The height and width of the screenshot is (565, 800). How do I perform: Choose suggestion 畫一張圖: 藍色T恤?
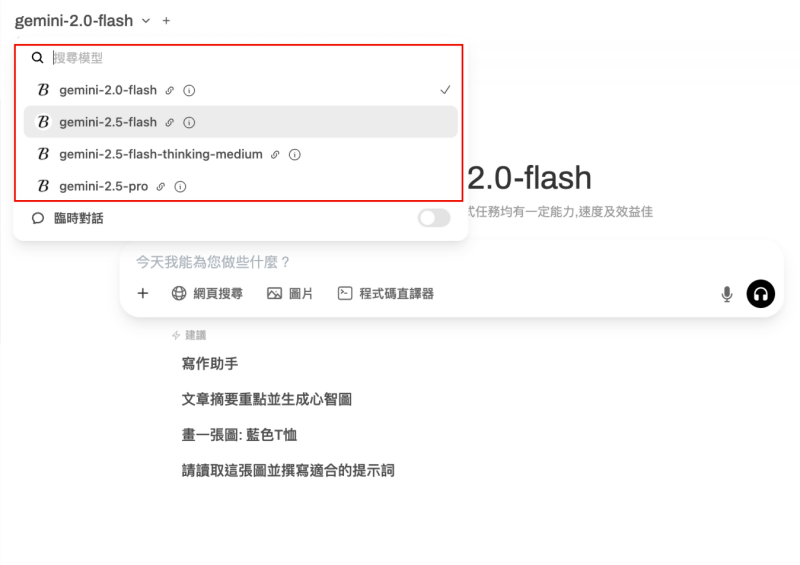(239, 435)
